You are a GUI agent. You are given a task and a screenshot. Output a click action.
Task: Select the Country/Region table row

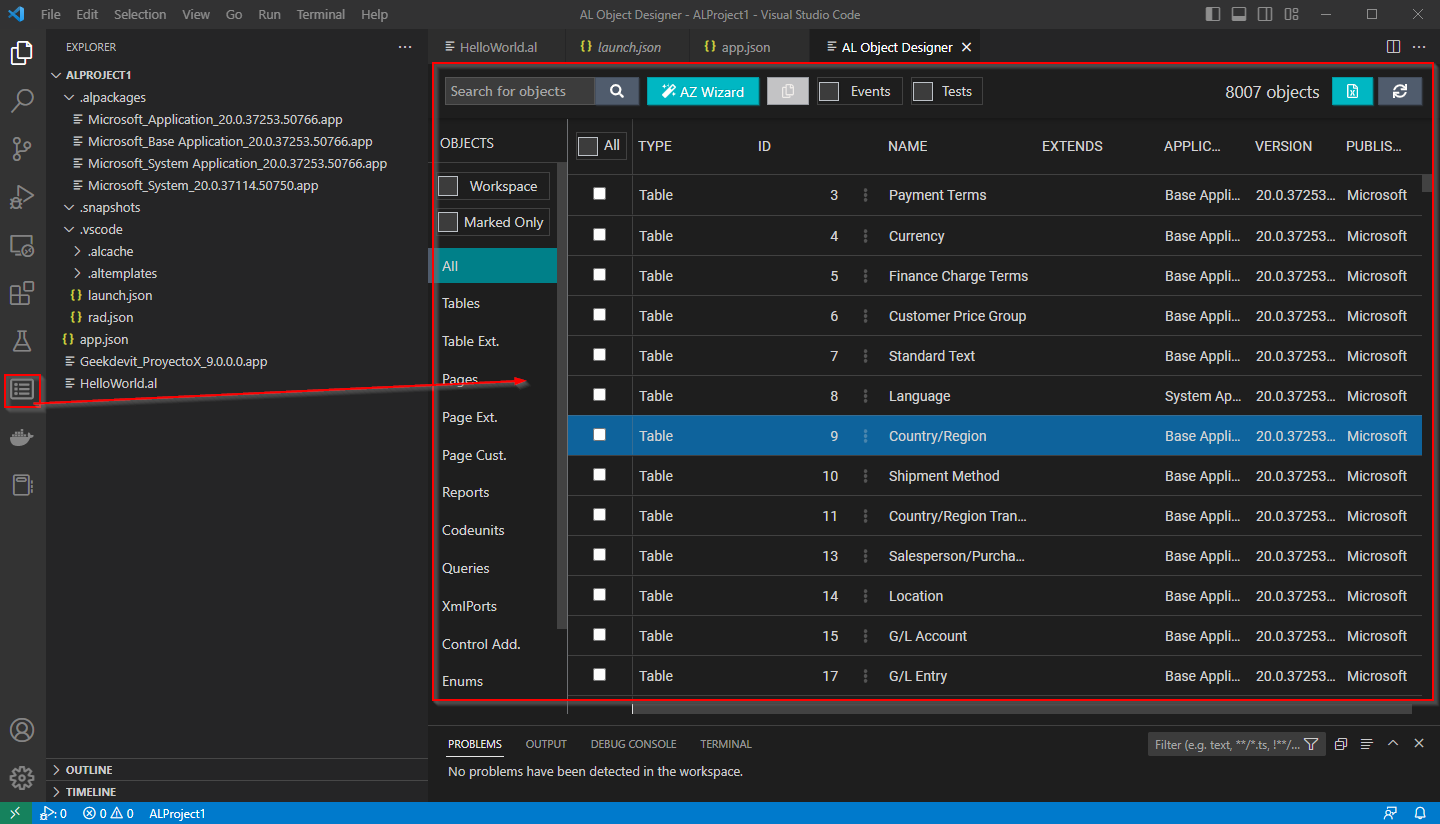[995, 436]
